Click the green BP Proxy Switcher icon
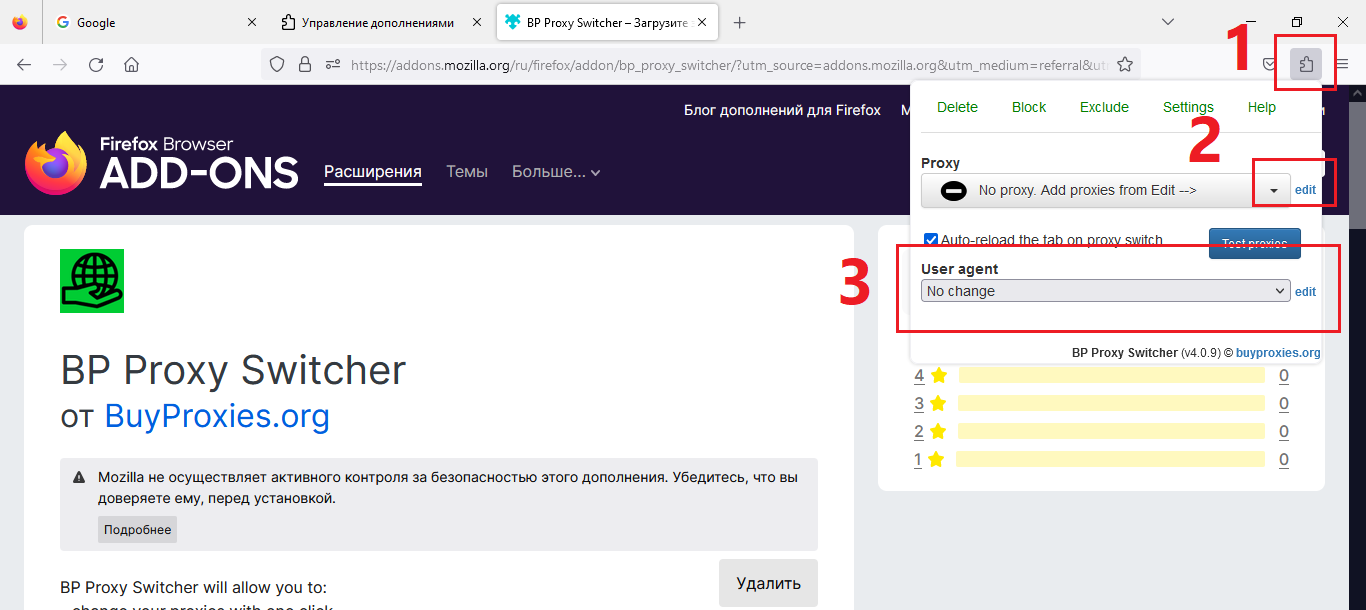The width and height of the screenshot is (1366, 610). [x=92, y=281]
